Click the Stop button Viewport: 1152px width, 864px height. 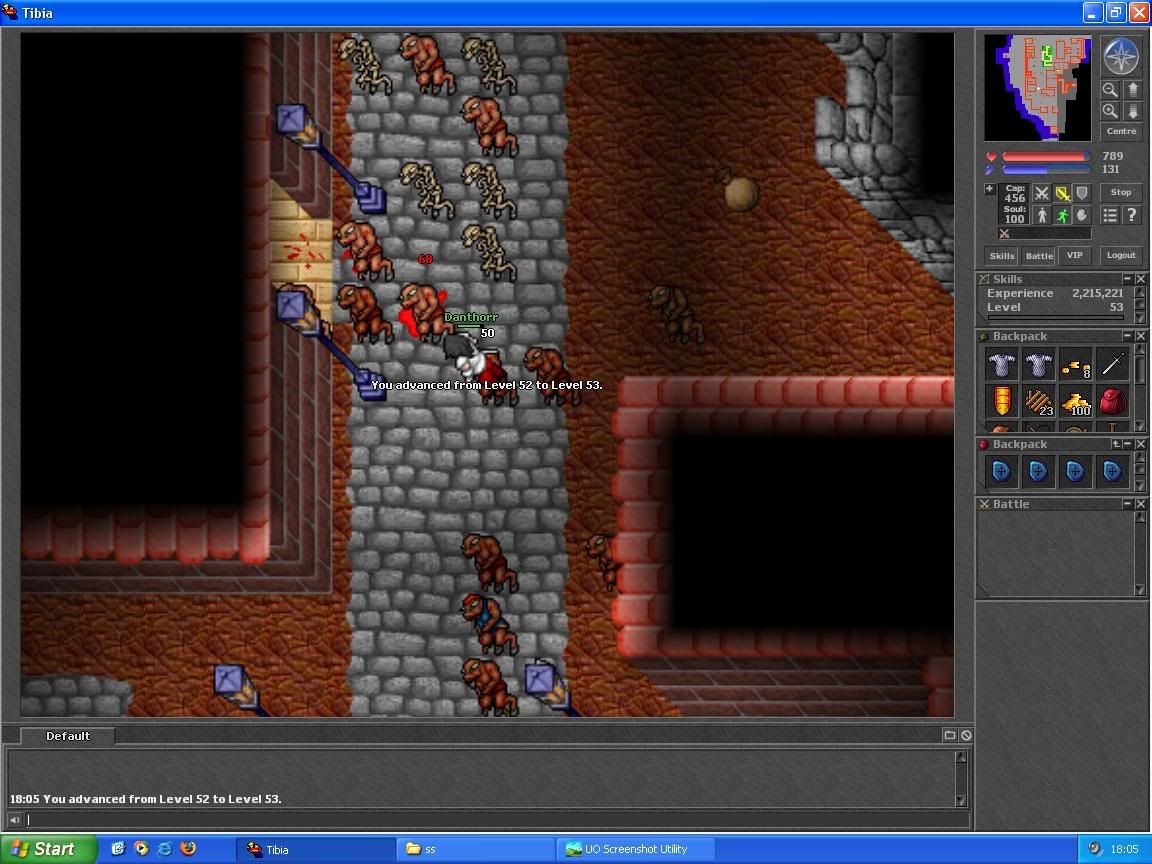pyautogui.click(x=1121, y=192)
